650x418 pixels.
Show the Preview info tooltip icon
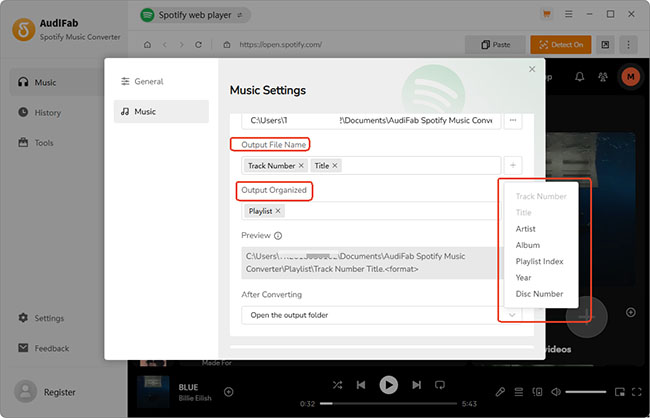(x=278, y=236)
